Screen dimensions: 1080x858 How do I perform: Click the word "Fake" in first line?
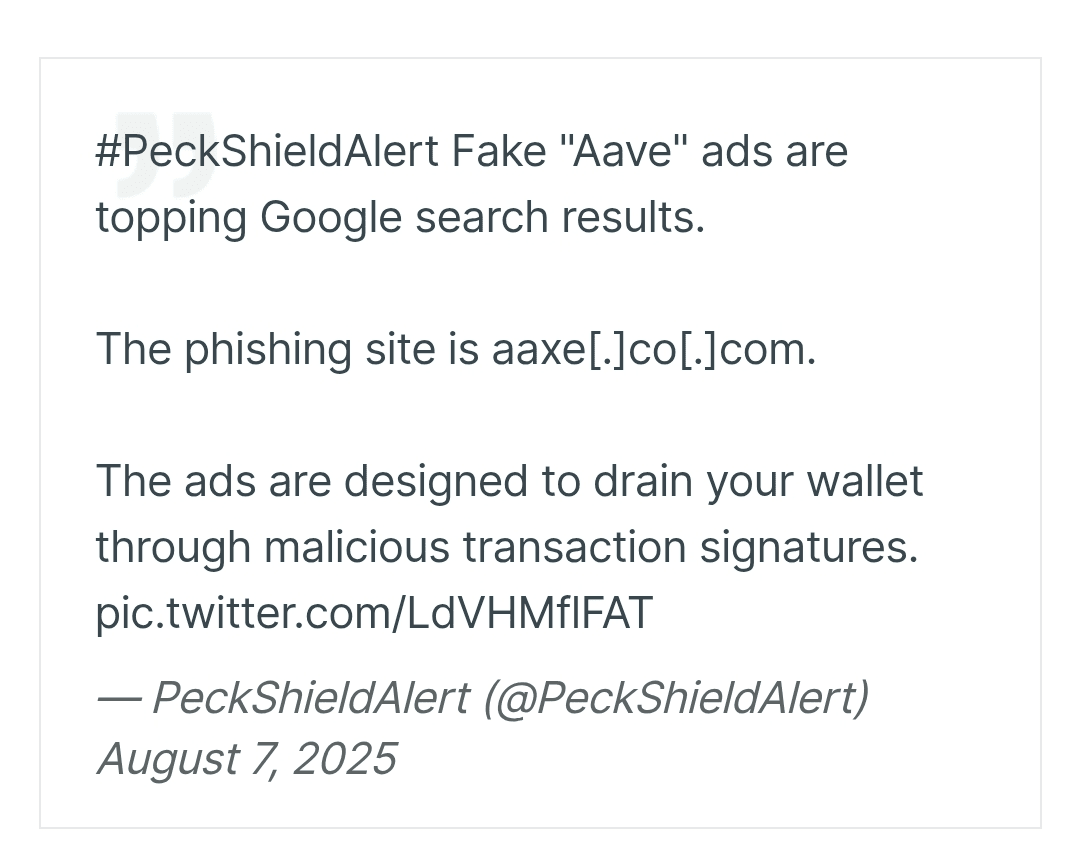click(499, 151)
